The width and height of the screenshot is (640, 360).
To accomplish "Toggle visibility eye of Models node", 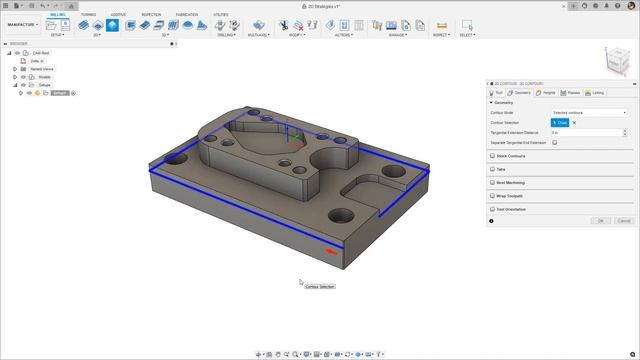I will point(23,77).
